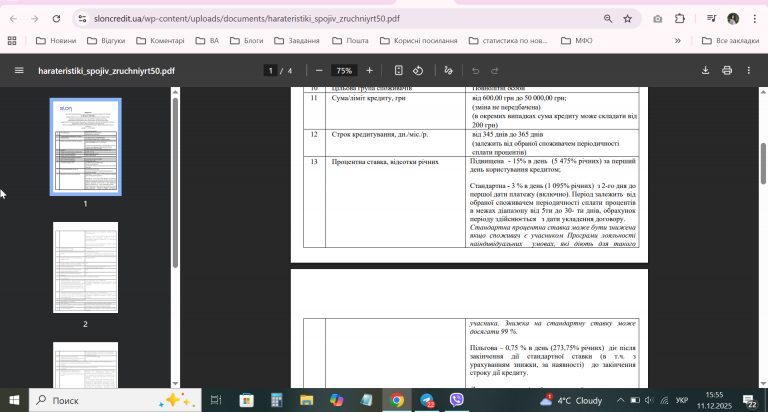Viewport: 768px width, 412px height.
Task: Download the PDF file
Action: pos(705,71)
